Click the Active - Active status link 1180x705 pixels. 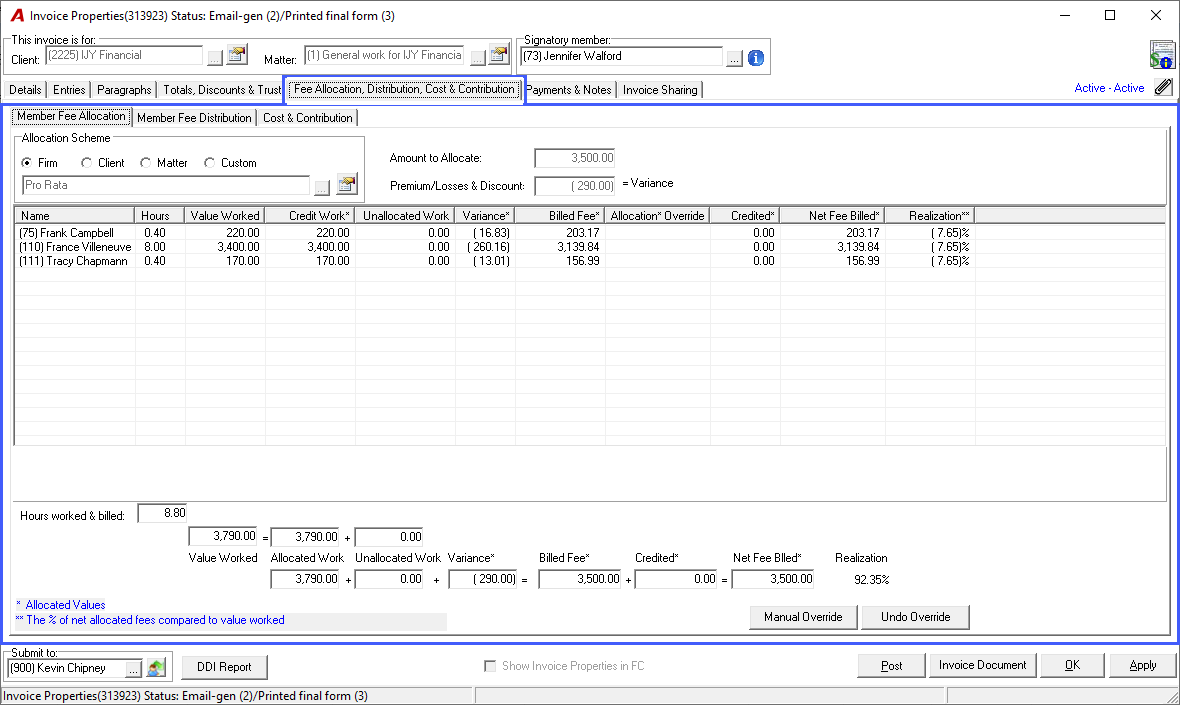point(1109,88)
